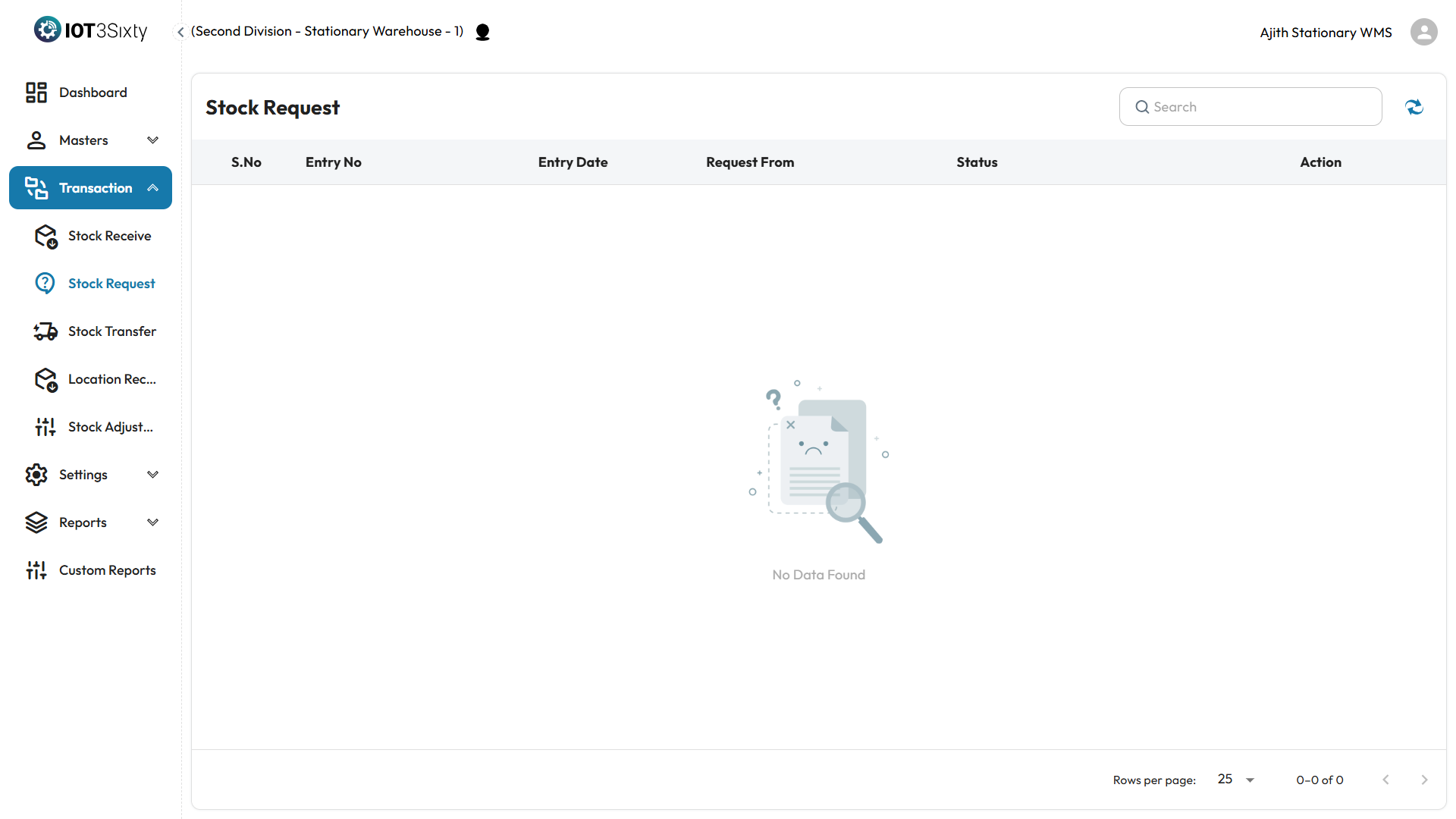Go to the next page arrow
Viewport: 1456px width, 819px height.
(1424, 780)
